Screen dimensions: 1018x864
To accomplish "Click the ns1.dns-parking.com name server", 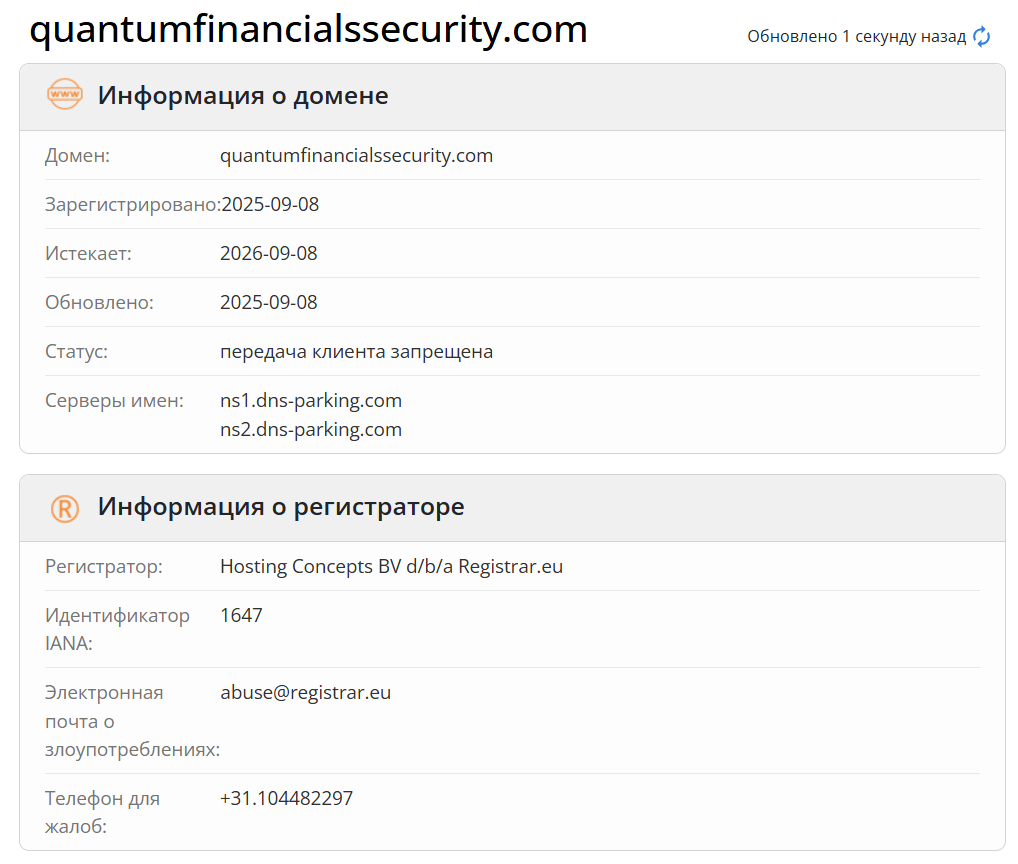I will (311, 401).
